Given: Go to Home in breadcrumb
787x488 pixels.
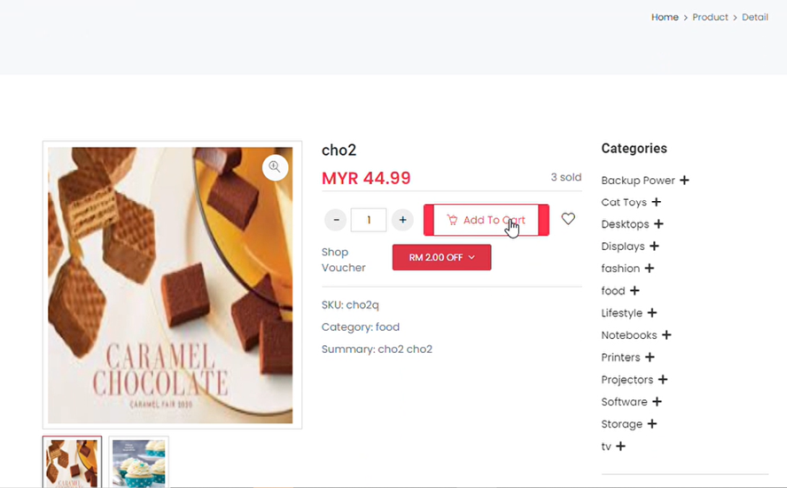Looking at the screenshot, I should (665, 17).
